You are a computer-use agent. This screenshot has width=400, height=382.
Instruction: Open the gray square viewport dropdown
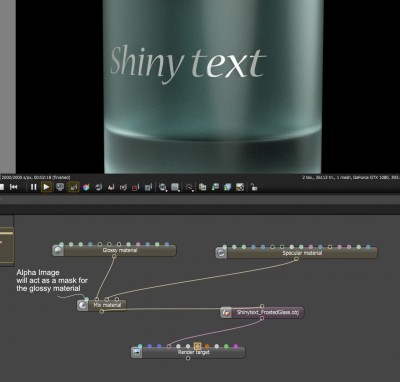pyautogui.click(x=175, y=187)
